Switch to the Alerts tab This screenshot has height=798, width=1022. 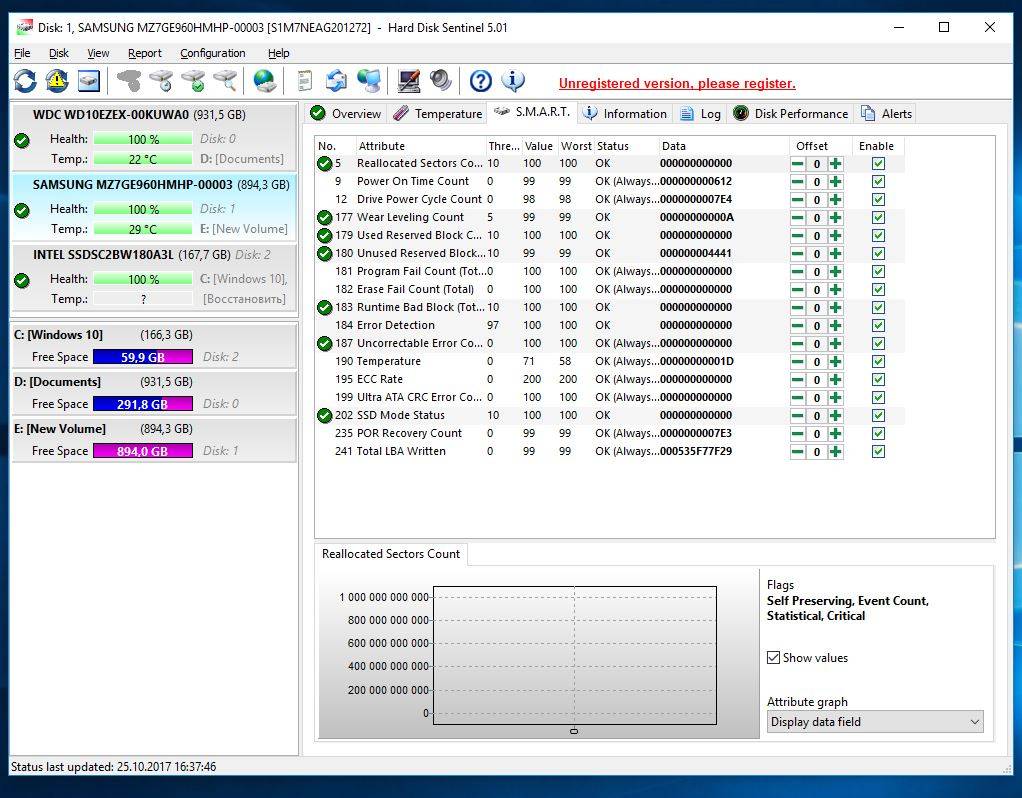tap(886, 113)
